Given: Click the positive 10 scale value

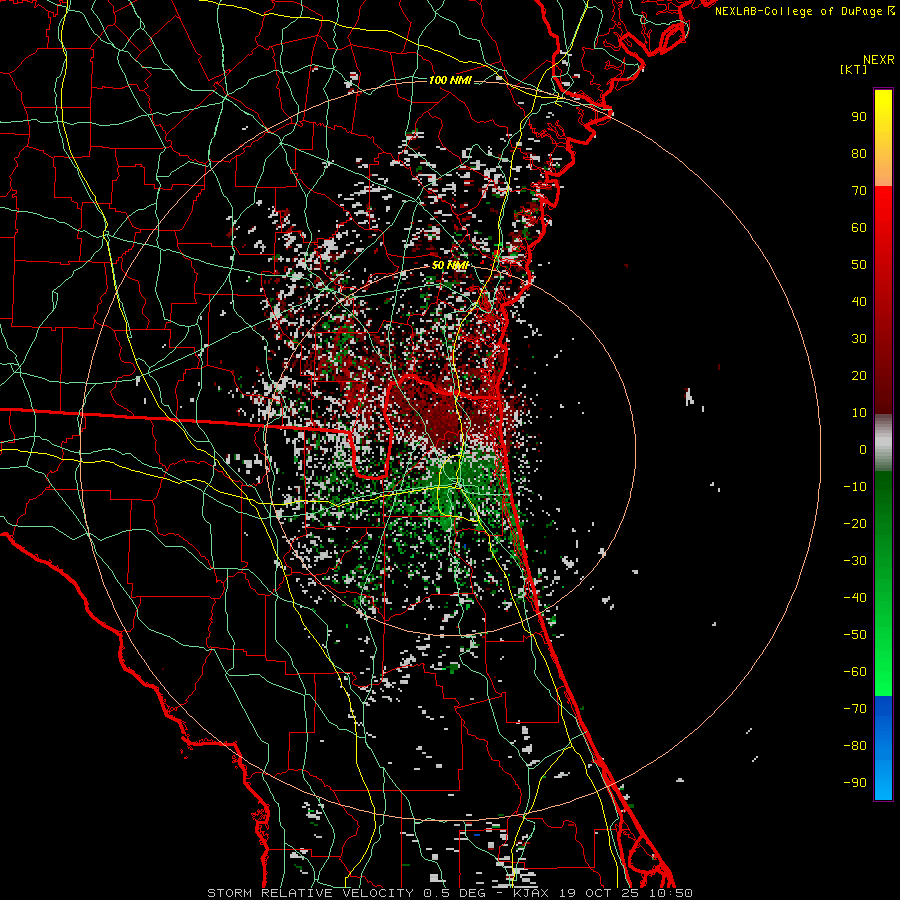Looking at the screenshot, I should click(859, 413).
